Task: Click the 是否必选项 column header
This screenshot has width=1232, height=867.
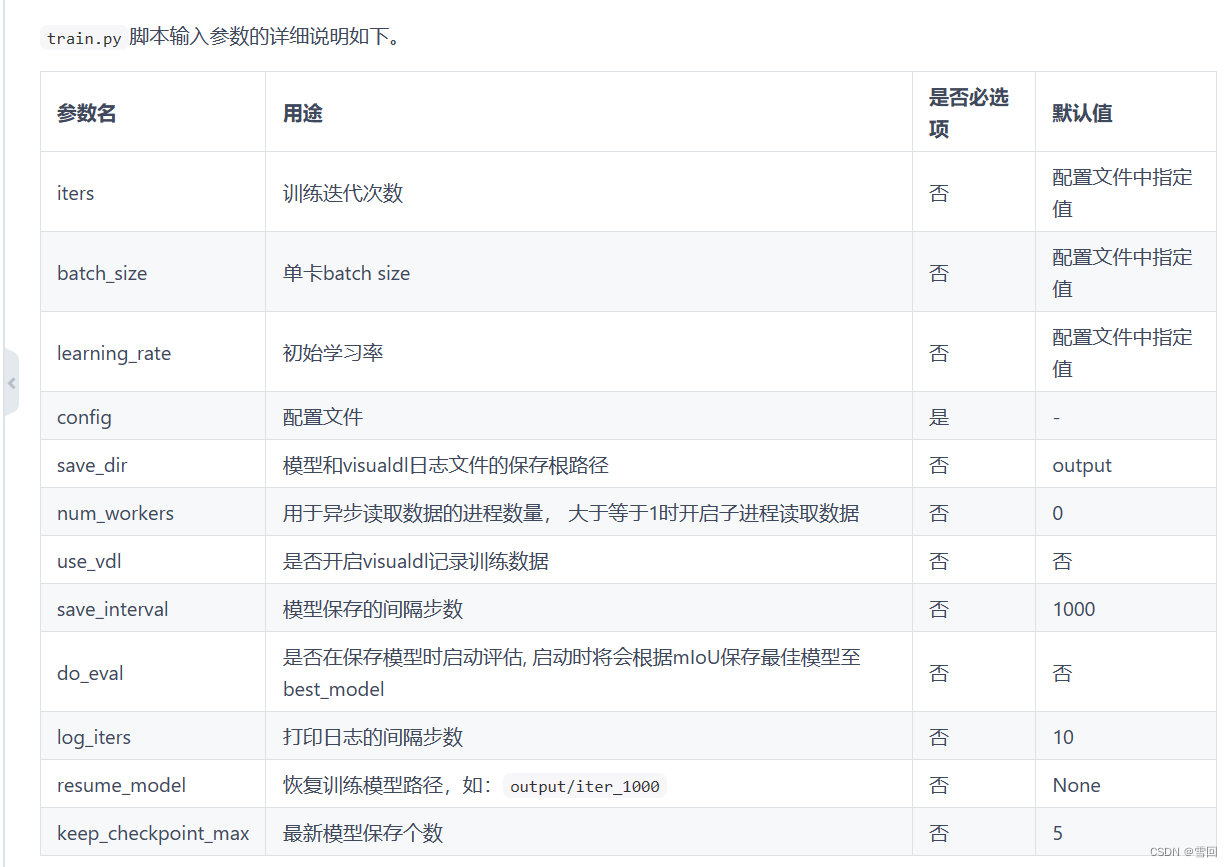Action: 969,111
